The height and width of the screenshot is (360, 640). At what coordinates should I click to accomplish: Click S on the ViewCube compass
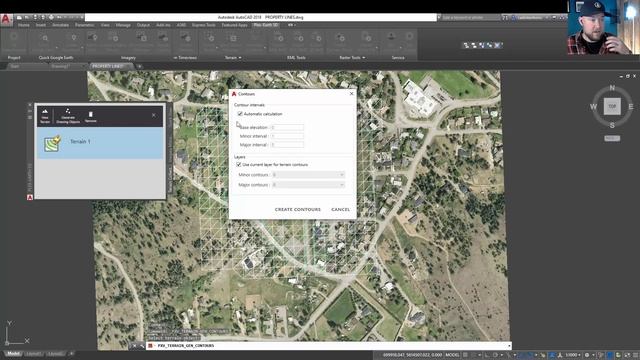click(612, 125)
